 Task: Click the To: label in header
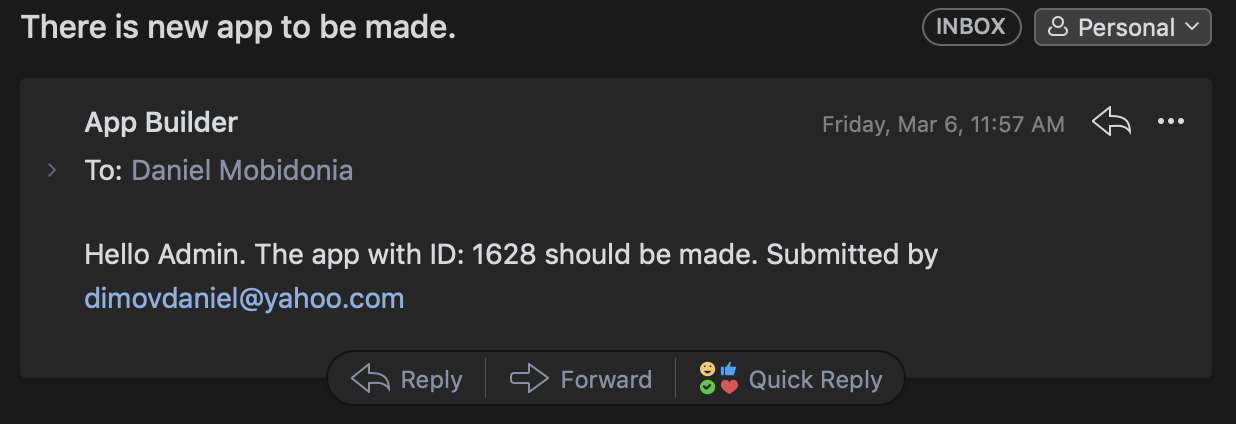104,170
